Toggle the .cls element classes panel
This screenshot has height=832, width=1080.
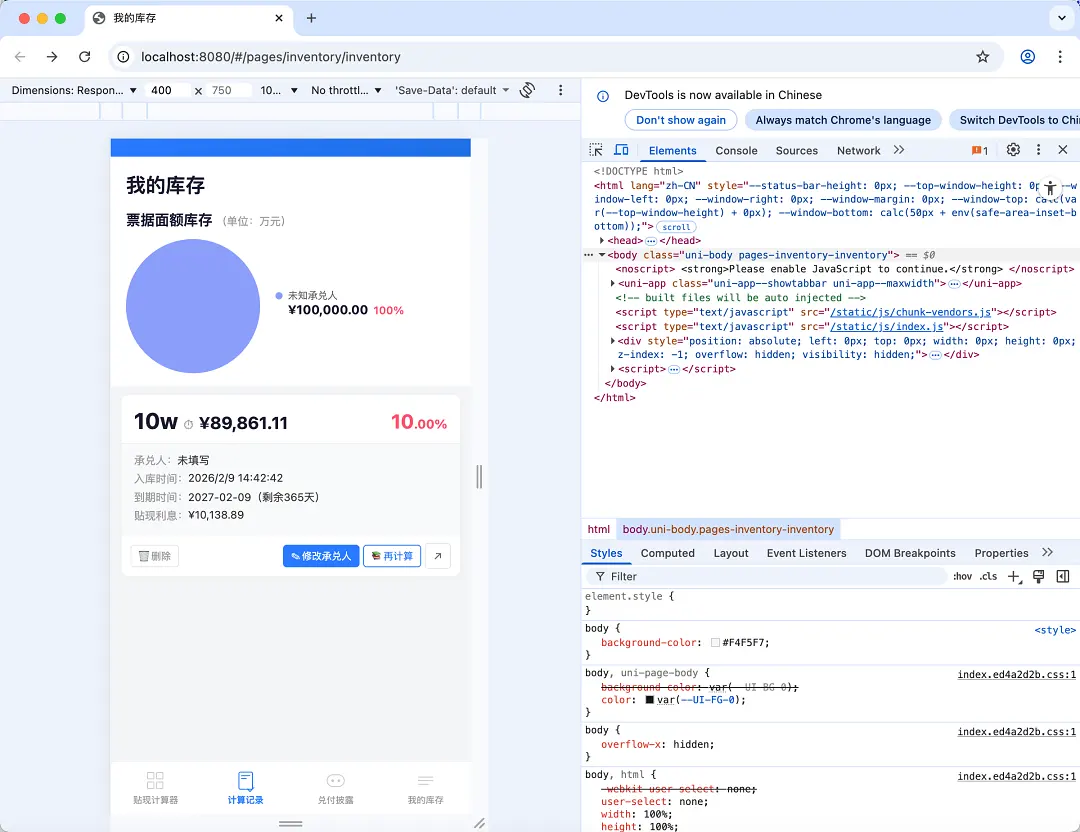pos(988,577)
